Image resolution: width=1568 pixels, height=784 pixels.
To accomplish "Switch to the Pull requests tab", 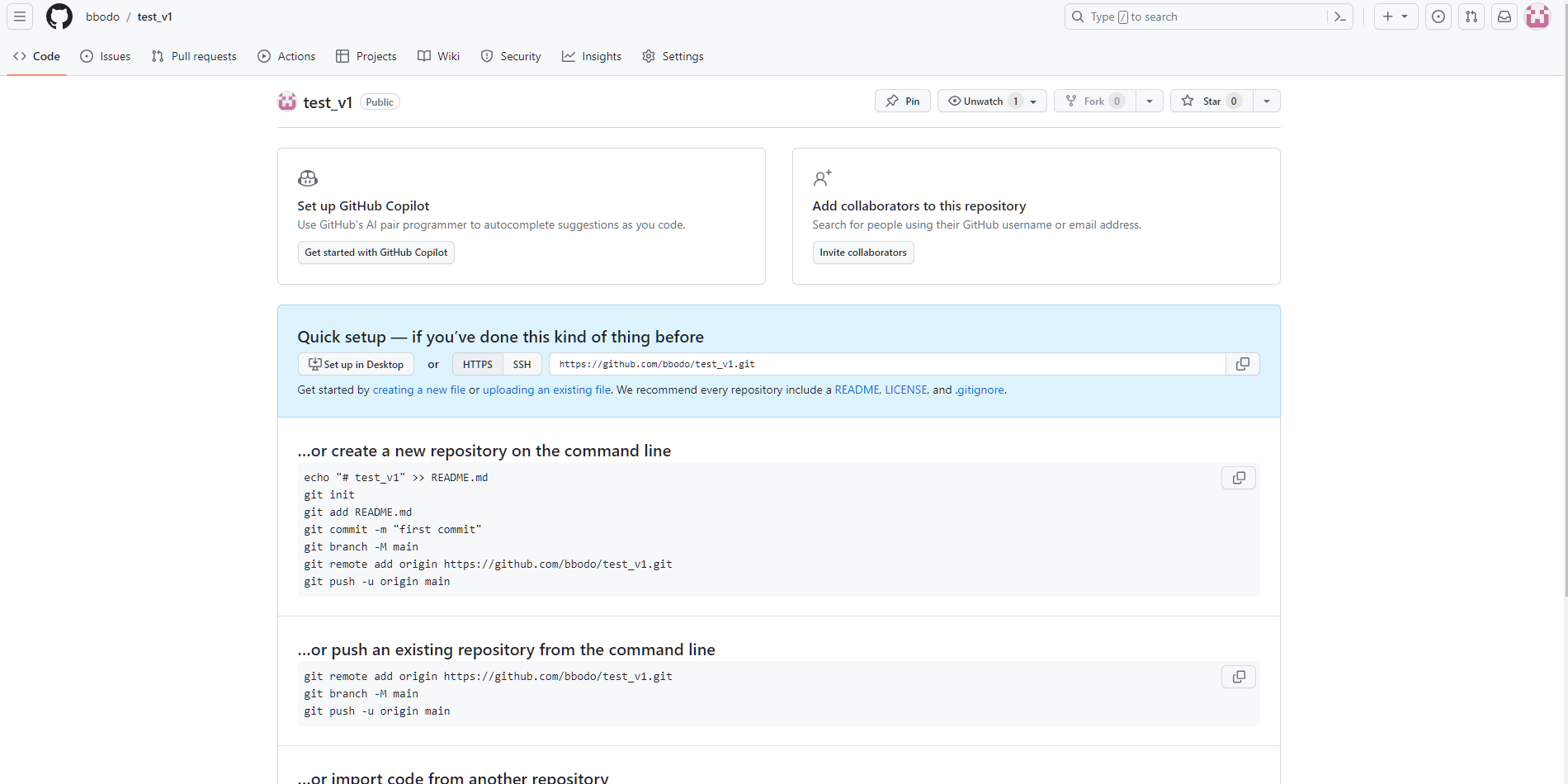I will (x=194, y=56).
